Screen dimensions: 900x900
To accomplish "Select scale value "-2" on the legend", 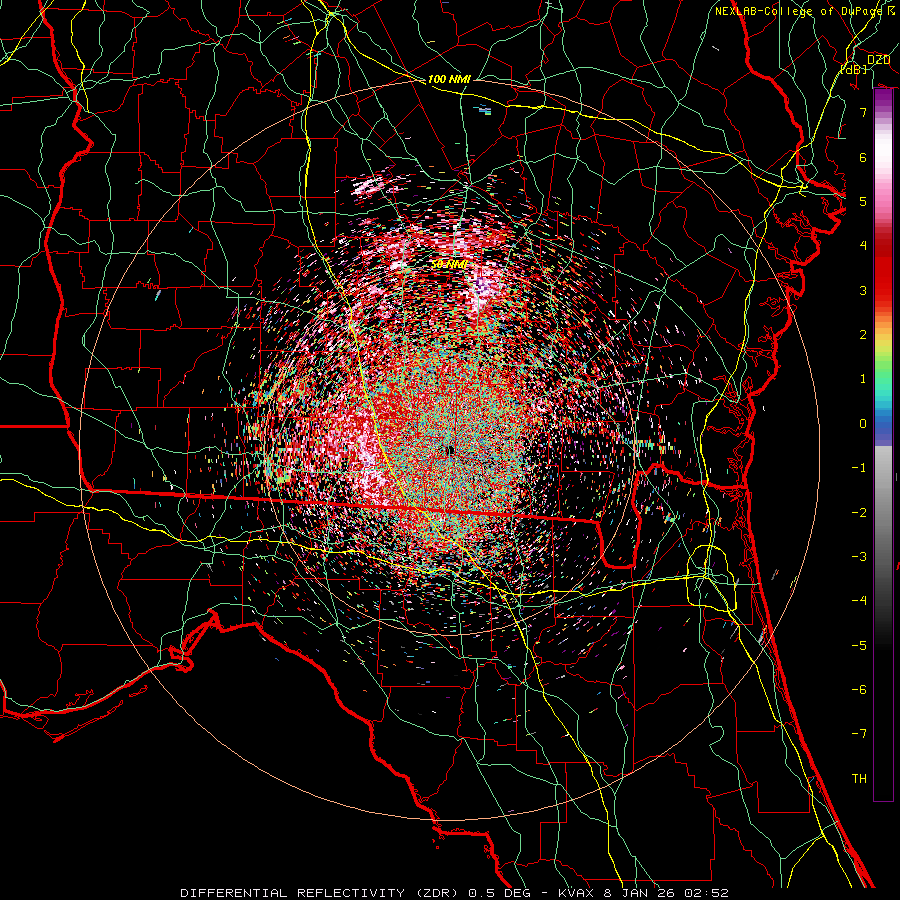I will tap(859, 513).
